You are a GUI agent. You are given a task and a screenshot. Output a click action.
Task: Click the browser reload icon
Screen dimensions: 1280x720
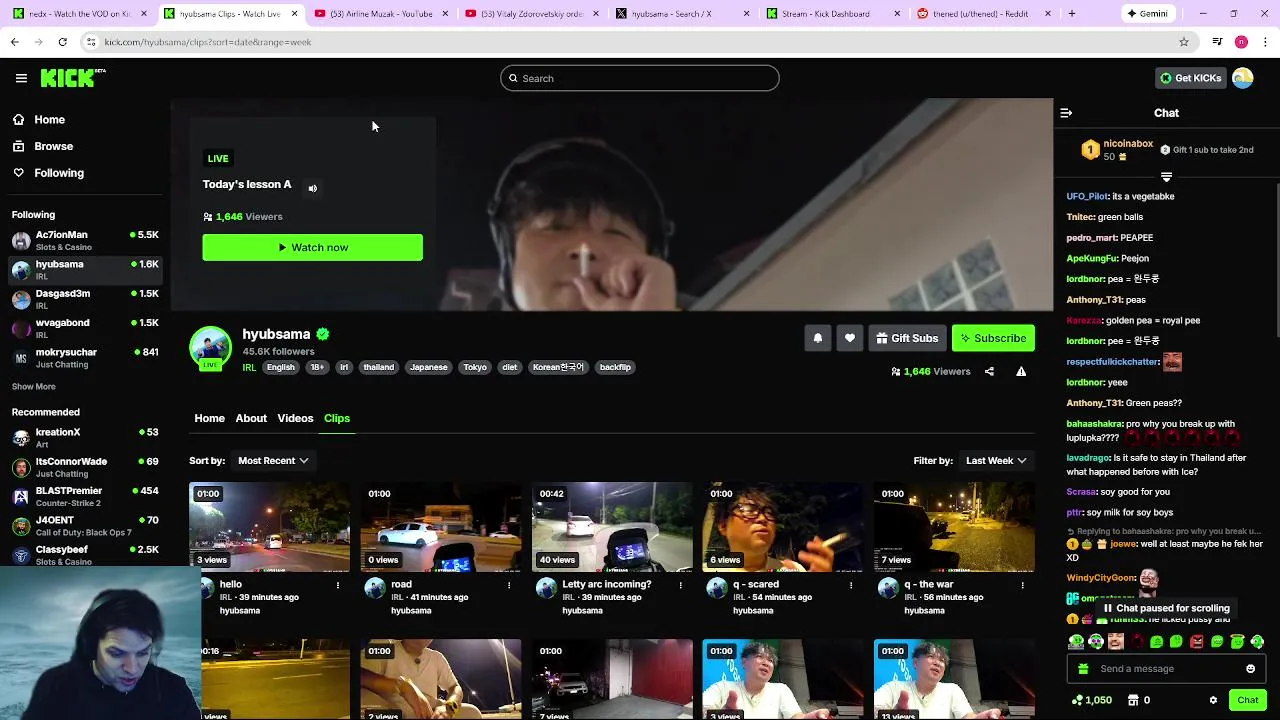tap(62, 42)
